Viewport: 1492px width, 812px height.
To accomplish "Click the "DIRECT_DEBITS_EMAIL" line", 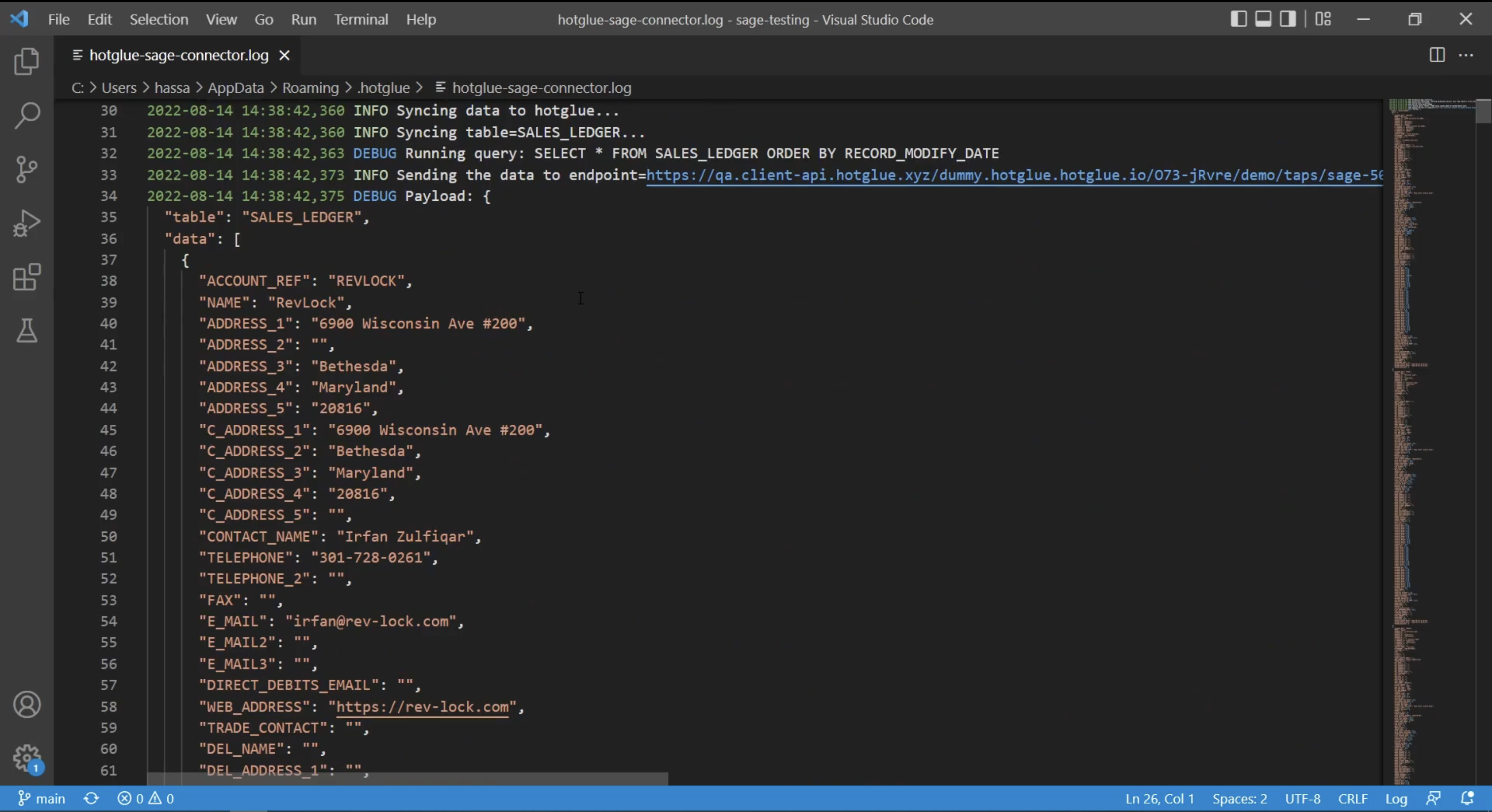I will [310, 685].
